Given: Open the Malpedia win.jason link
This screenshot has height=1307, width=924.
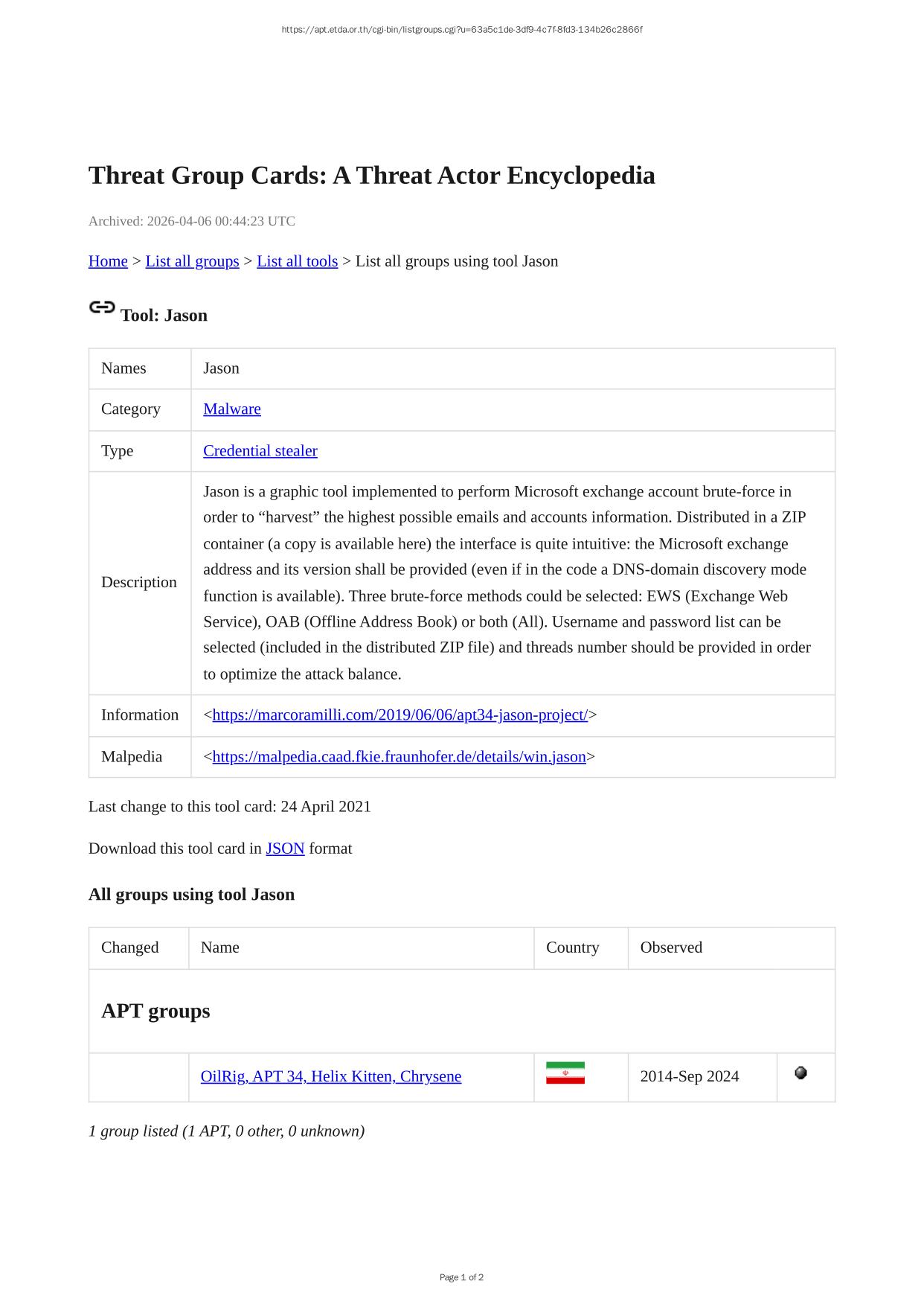Looking at the screenshot, I should tap(399, 756).
